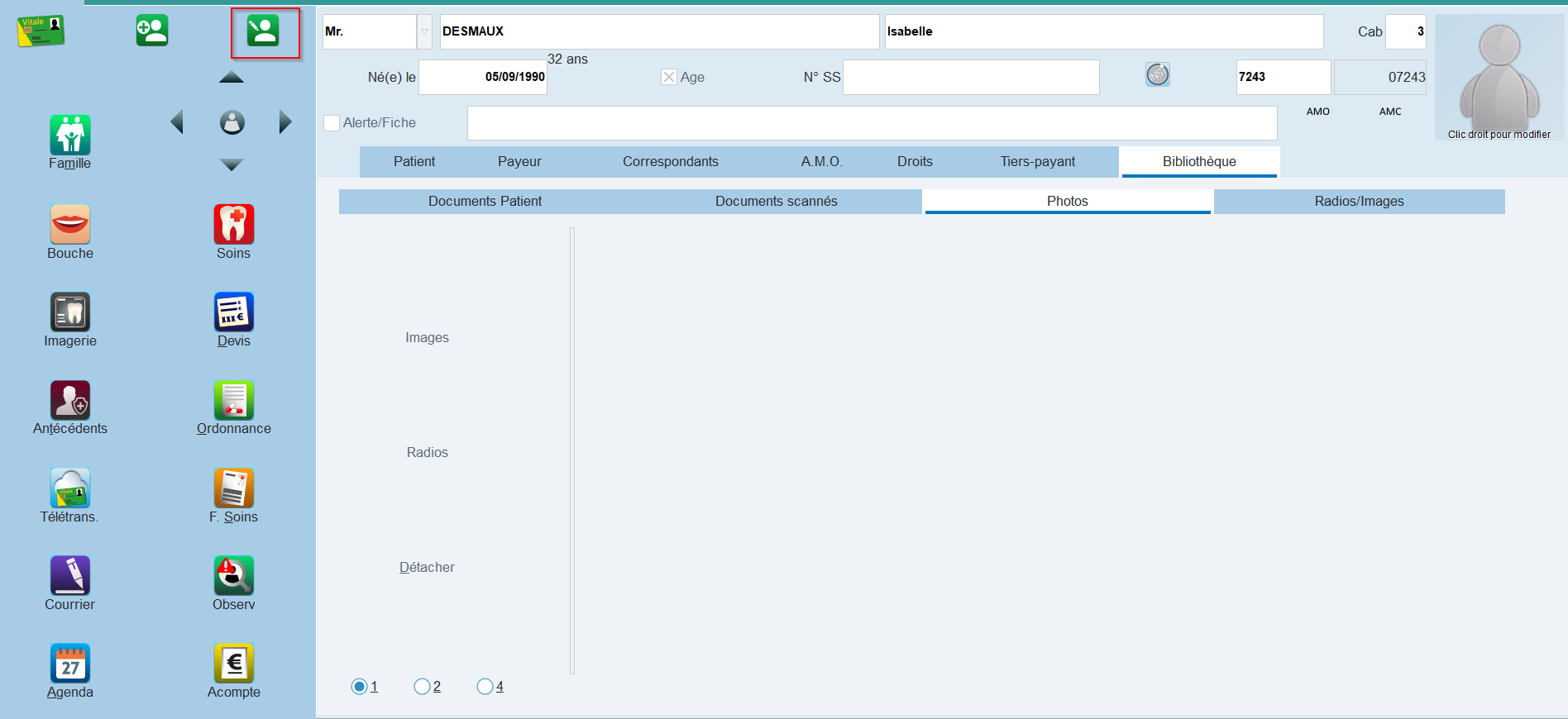This screenshot has height=719, width=1568.
Task: Click the Images button
Action: pos(427,337)
